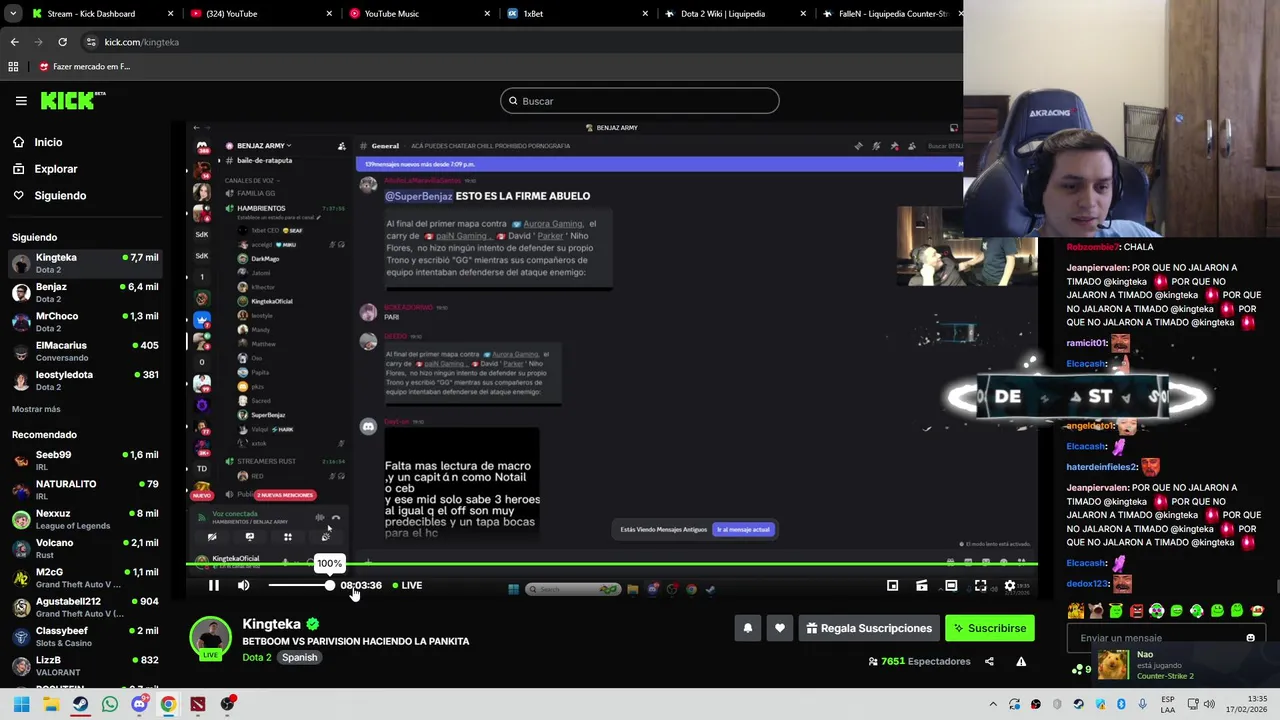Open Explorar in the sidebar
Screen dimensions: 1280x720
tap(56, 169)
